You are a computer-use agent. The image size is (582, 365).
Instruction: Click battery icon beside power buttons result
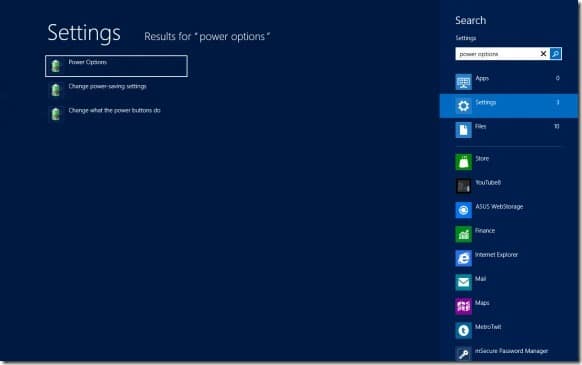pos(56,114)
